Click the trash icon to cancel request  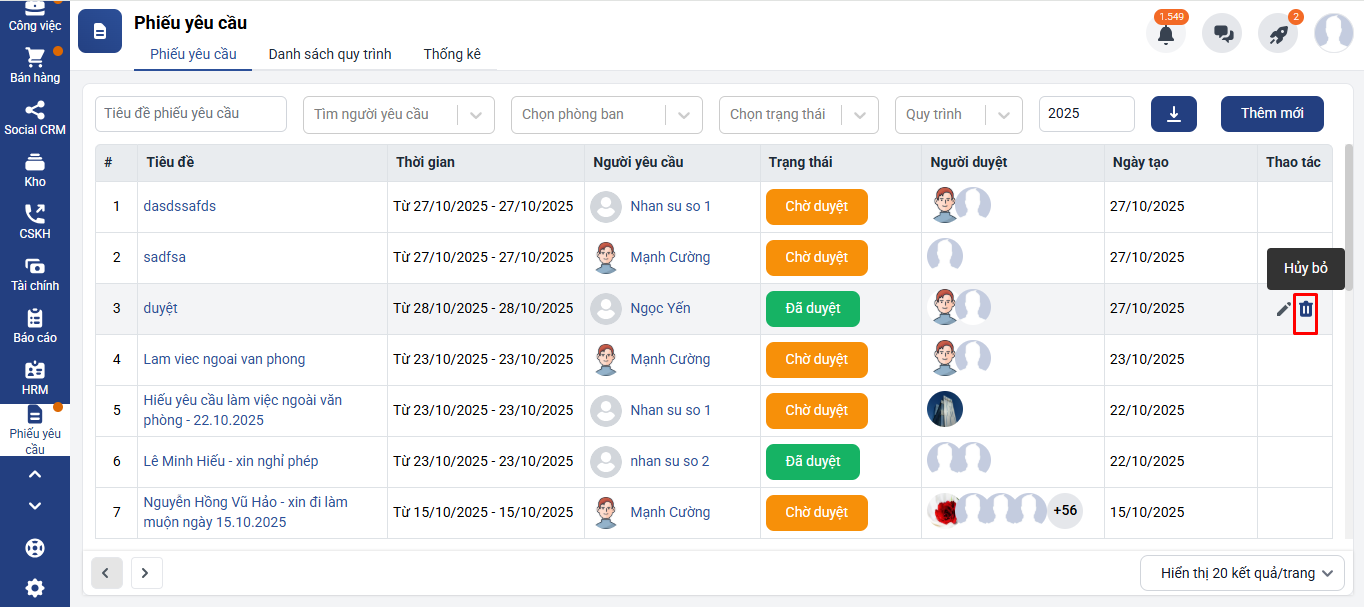click(1305, 310)
